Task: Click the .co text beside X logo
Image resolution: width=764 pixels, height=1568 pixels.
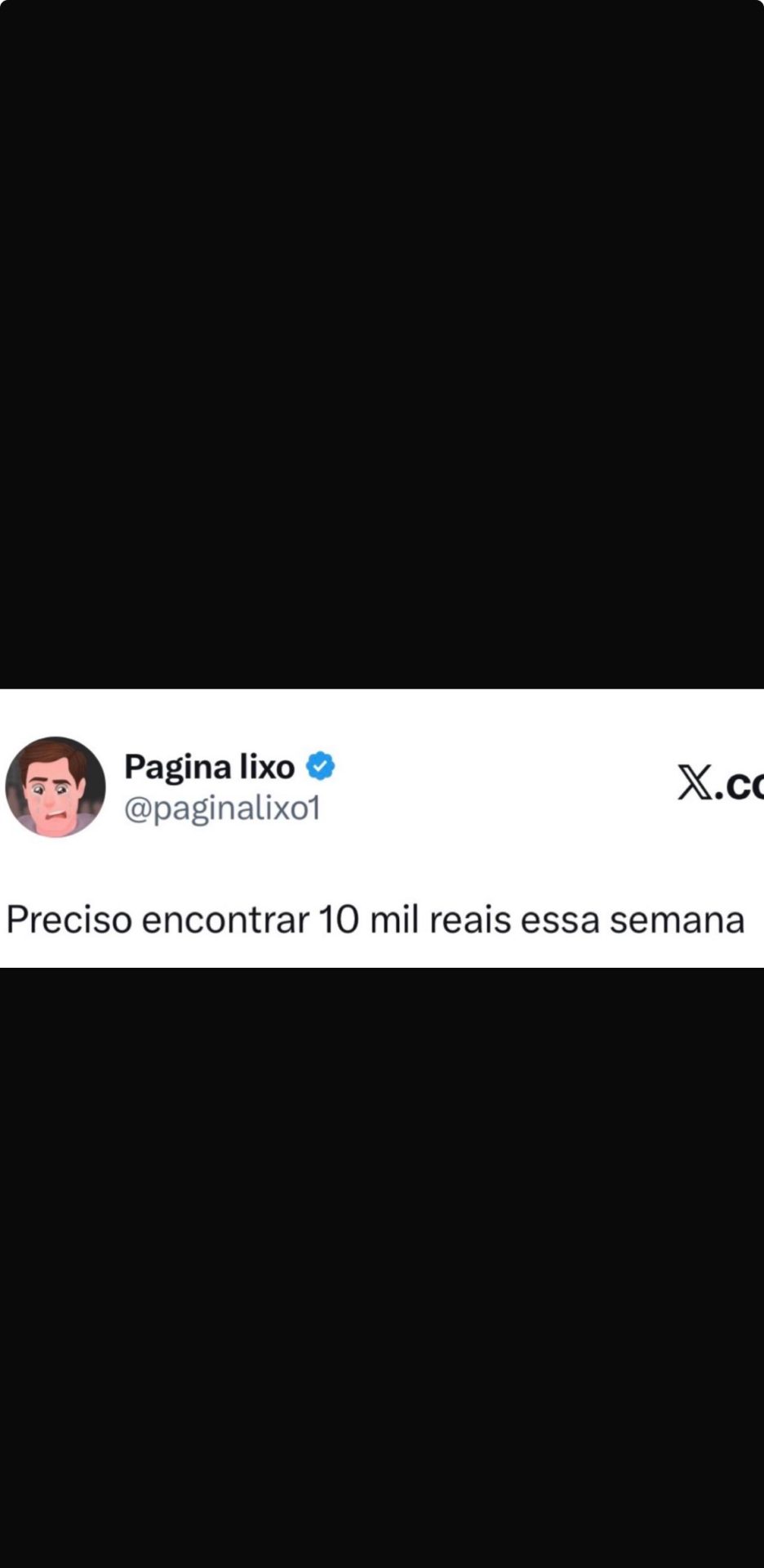Action: click(x=740, y=784)
